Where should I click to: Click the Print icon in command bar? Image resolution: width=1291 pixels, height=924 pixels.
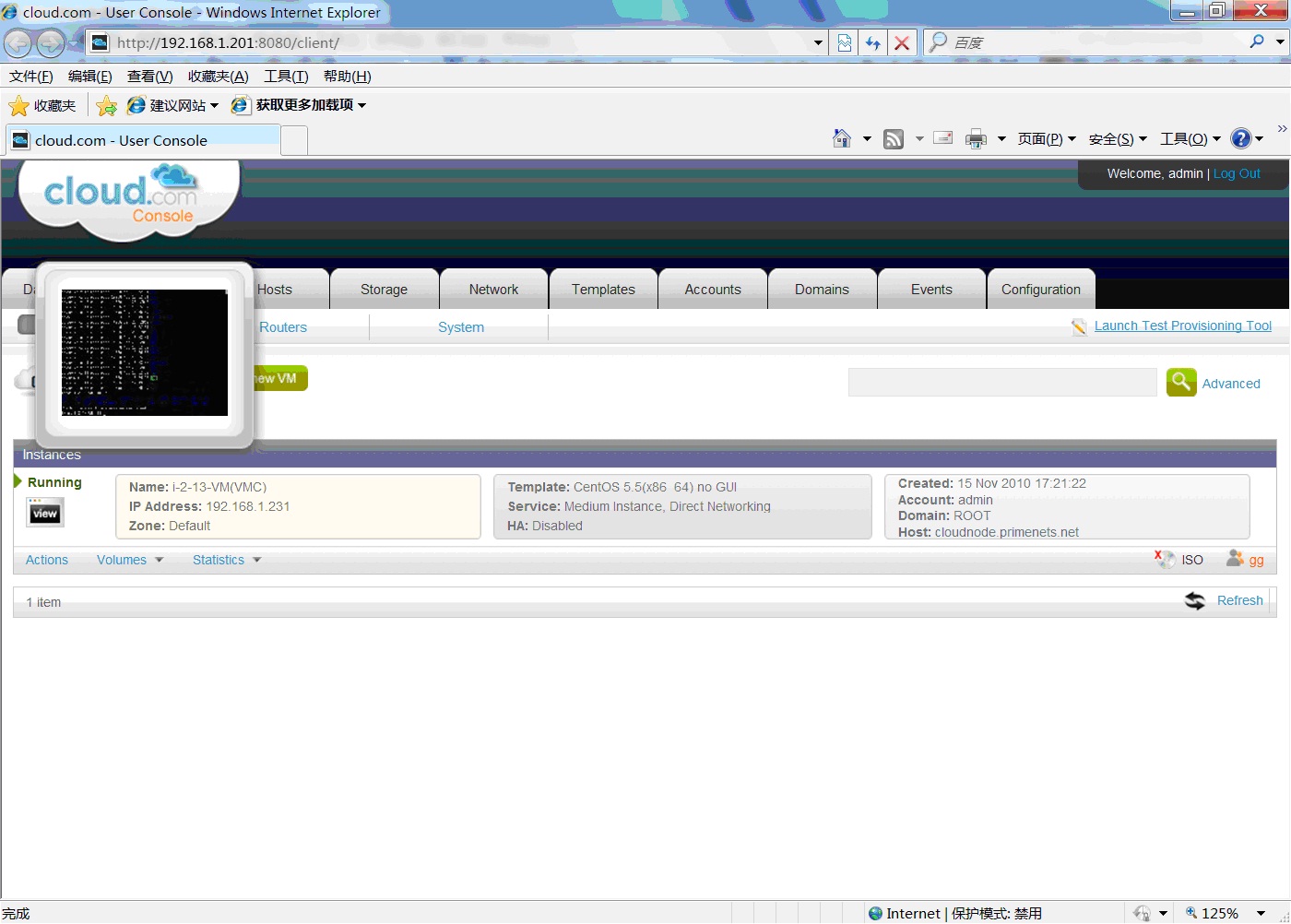pos(976,139)
